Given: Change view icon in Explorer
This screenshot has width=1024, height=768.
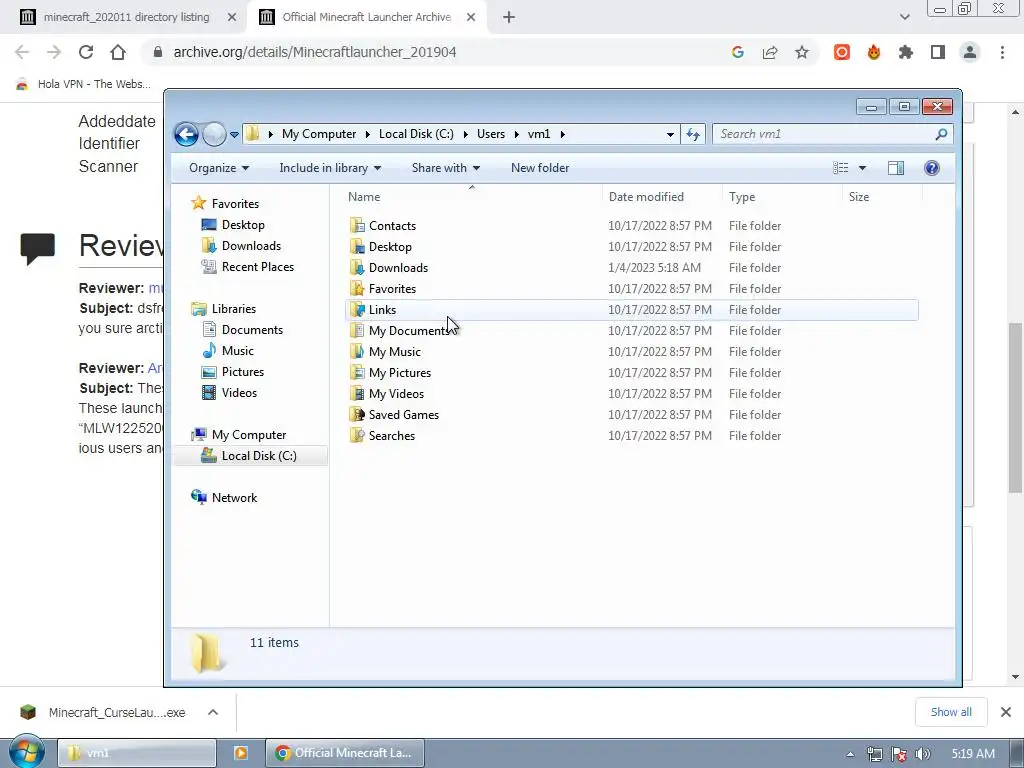Looking at the screenshot, I should 840,168.
